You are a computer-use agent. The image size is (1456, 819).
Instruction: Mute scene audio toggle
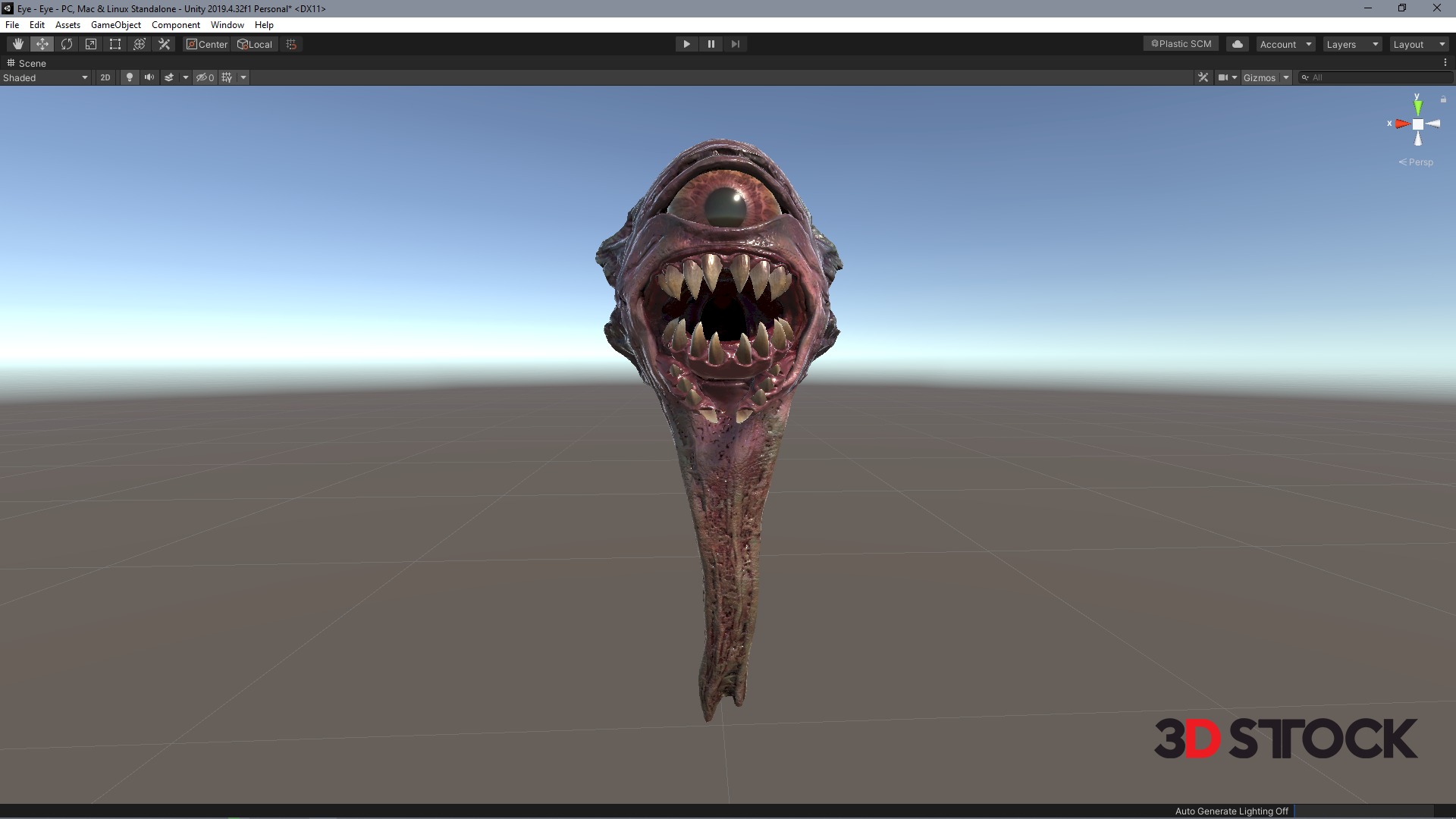[x=149, y=77]
